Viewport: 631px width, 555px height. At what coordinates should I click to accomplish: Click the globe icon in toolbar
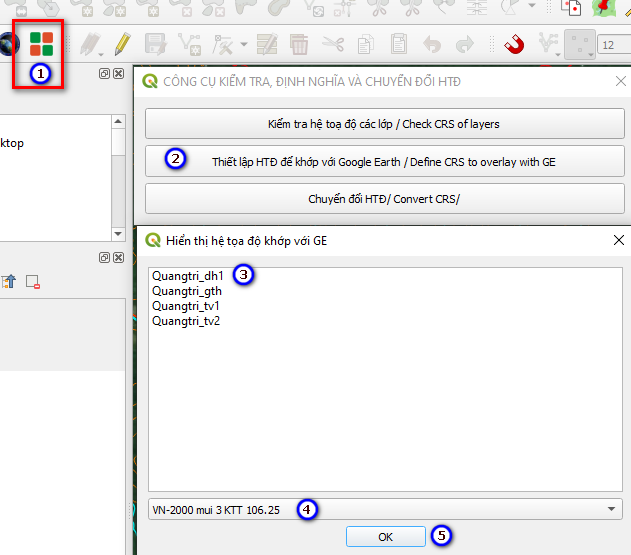click(9, 44)
